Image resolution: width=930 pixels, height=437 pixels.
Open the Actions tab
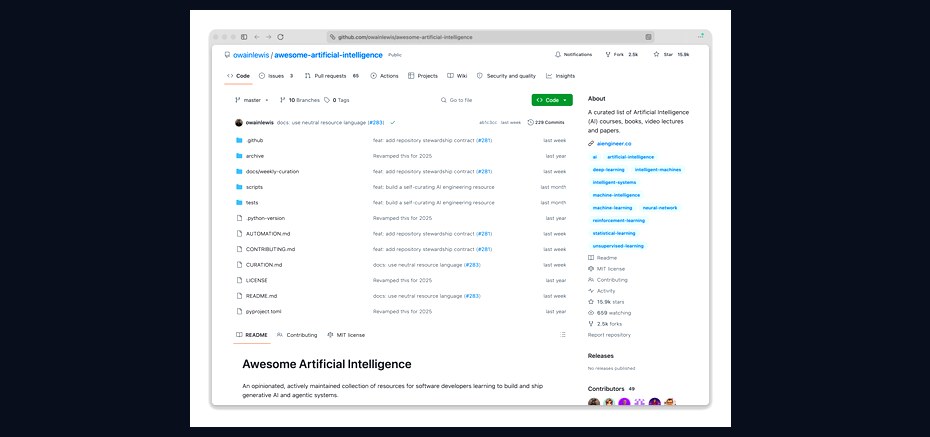[384, 76]
